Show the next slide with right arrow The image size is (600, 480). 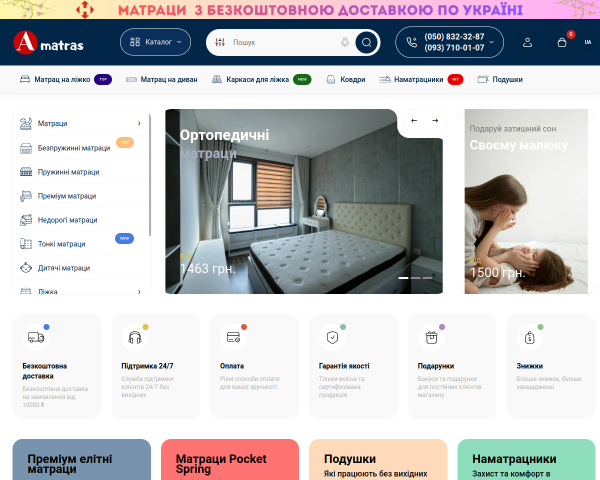435,121
